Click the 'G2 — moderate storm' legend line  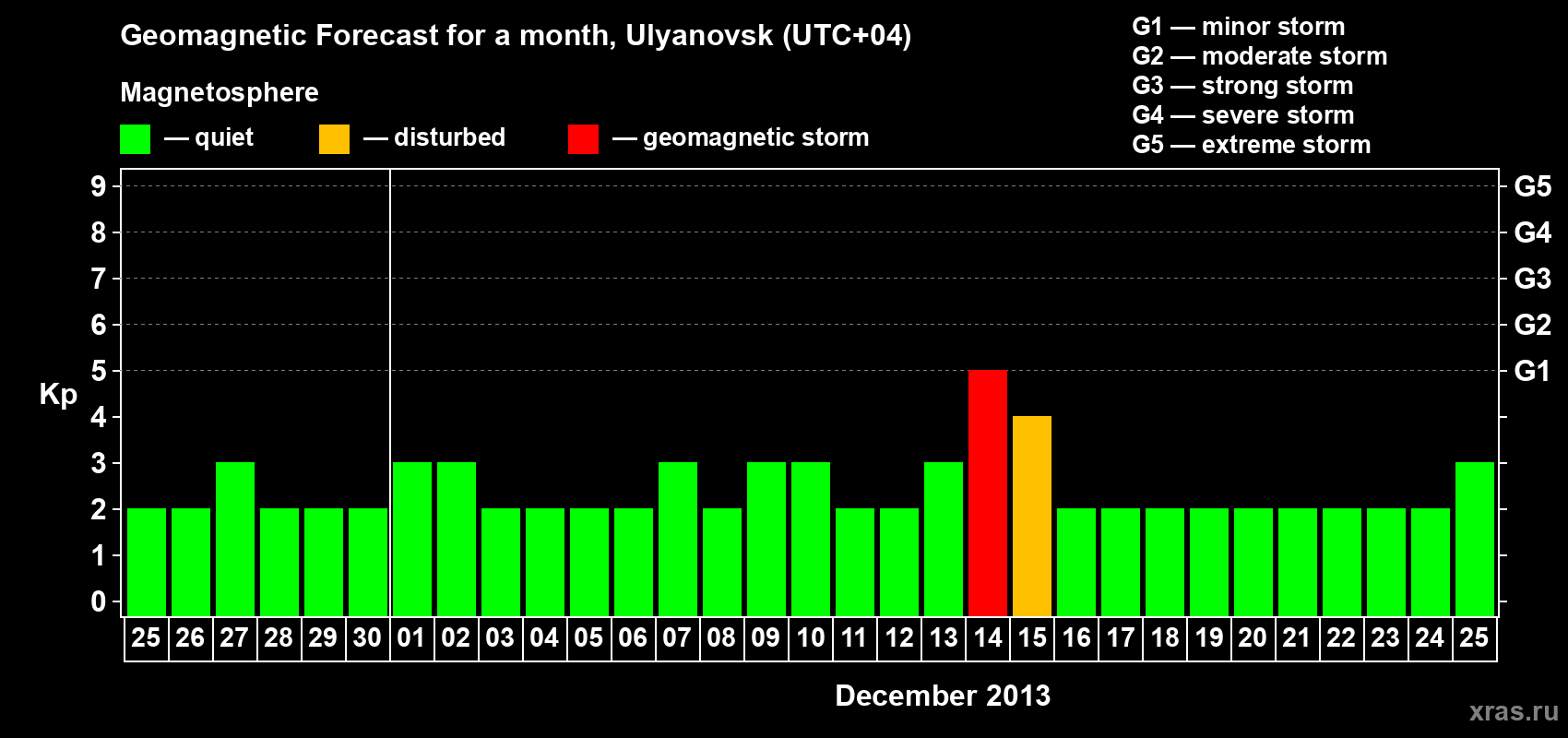1260,56
